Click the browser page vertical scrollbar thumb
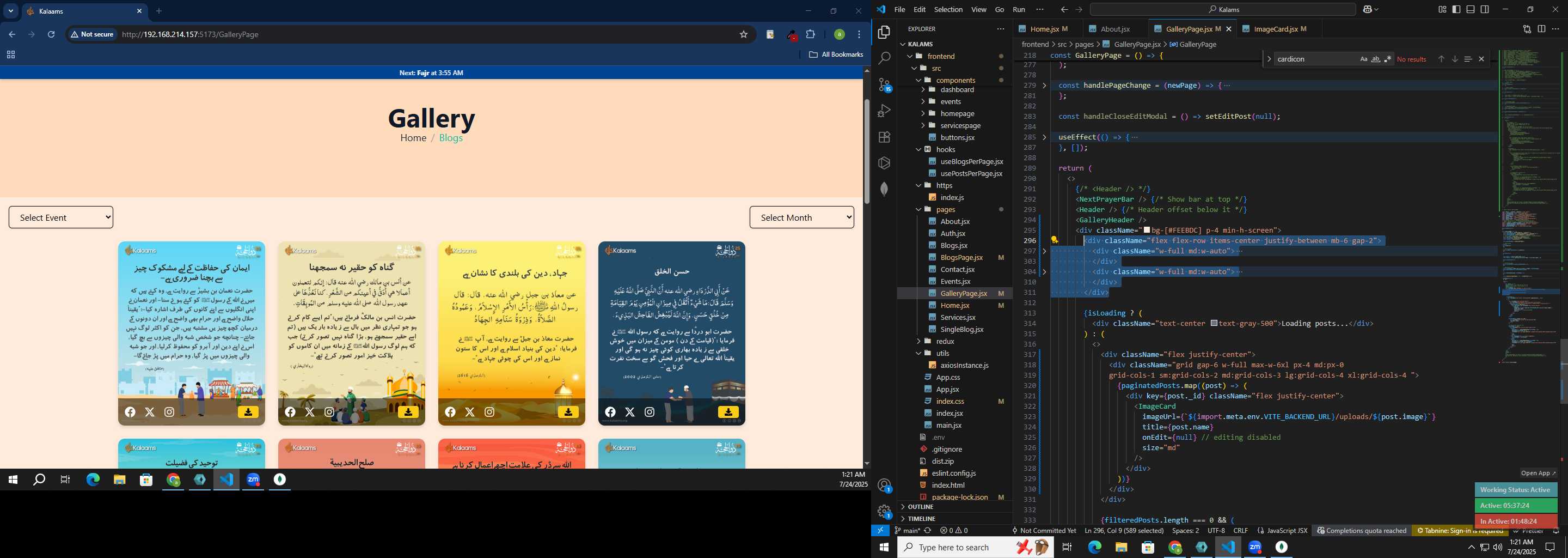The width and height of the screenshot is (1568, 558). pyautogui.click(x=867, y=150)
